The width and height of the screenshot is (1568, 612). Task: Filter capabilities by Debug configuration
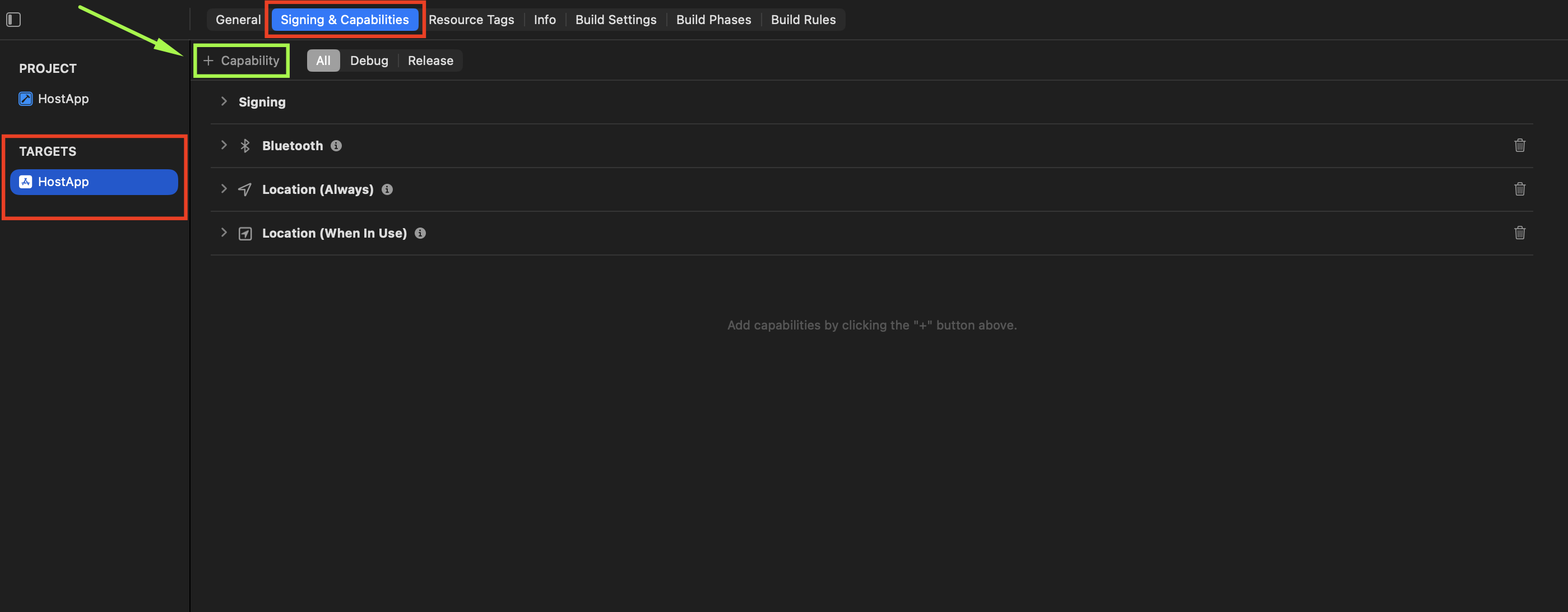click(369, 61)
